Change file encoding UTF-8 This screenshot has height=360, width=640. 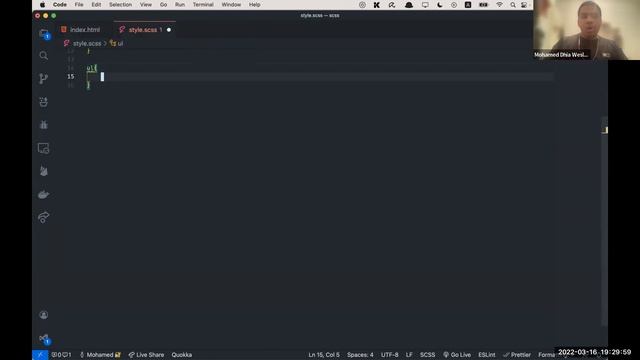click(389, 355)
